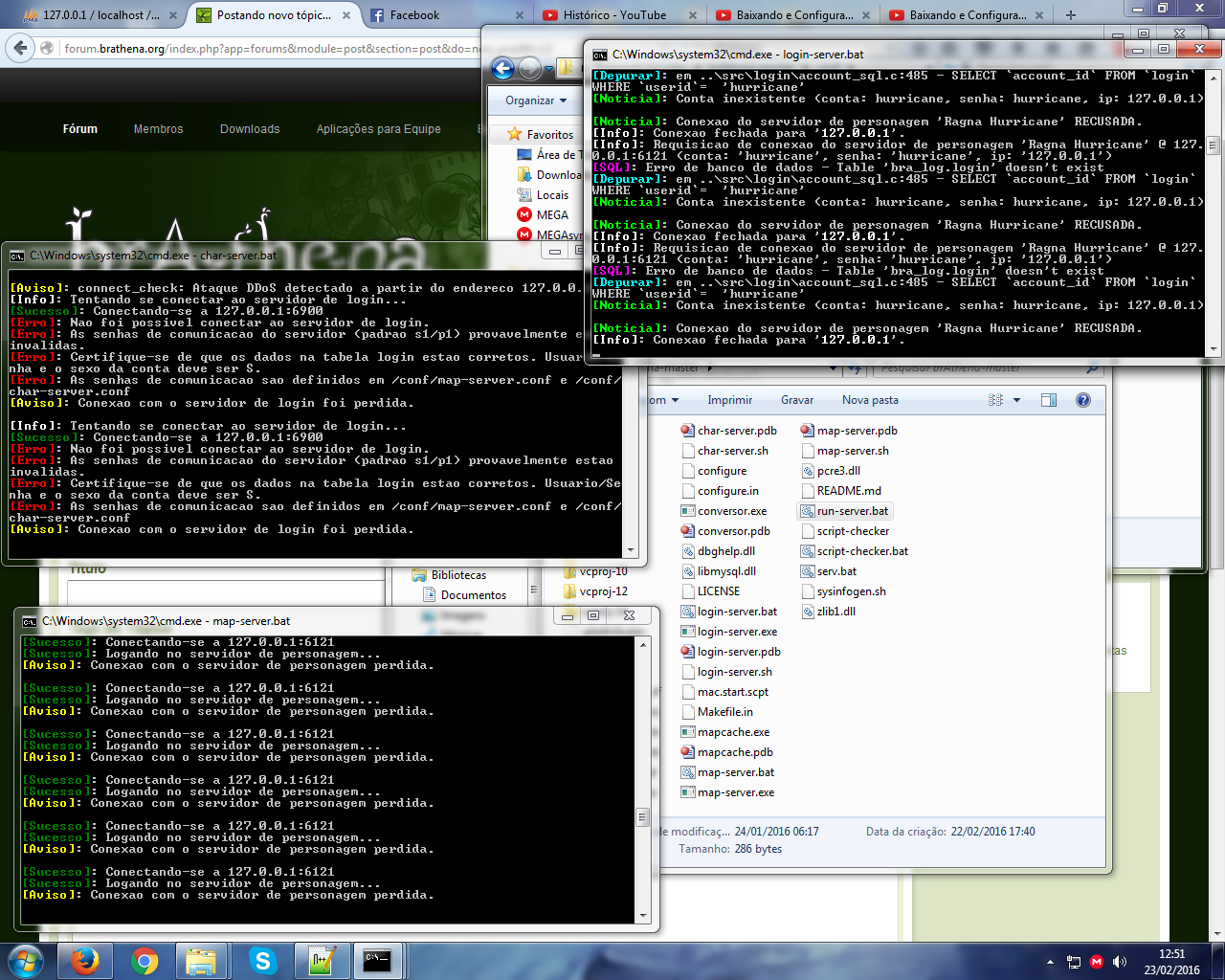Image resolution: width=1225 pixels, height=980 pixels.
Task: Select map-server.bat file icon
Action: click(x=688, y=772)
